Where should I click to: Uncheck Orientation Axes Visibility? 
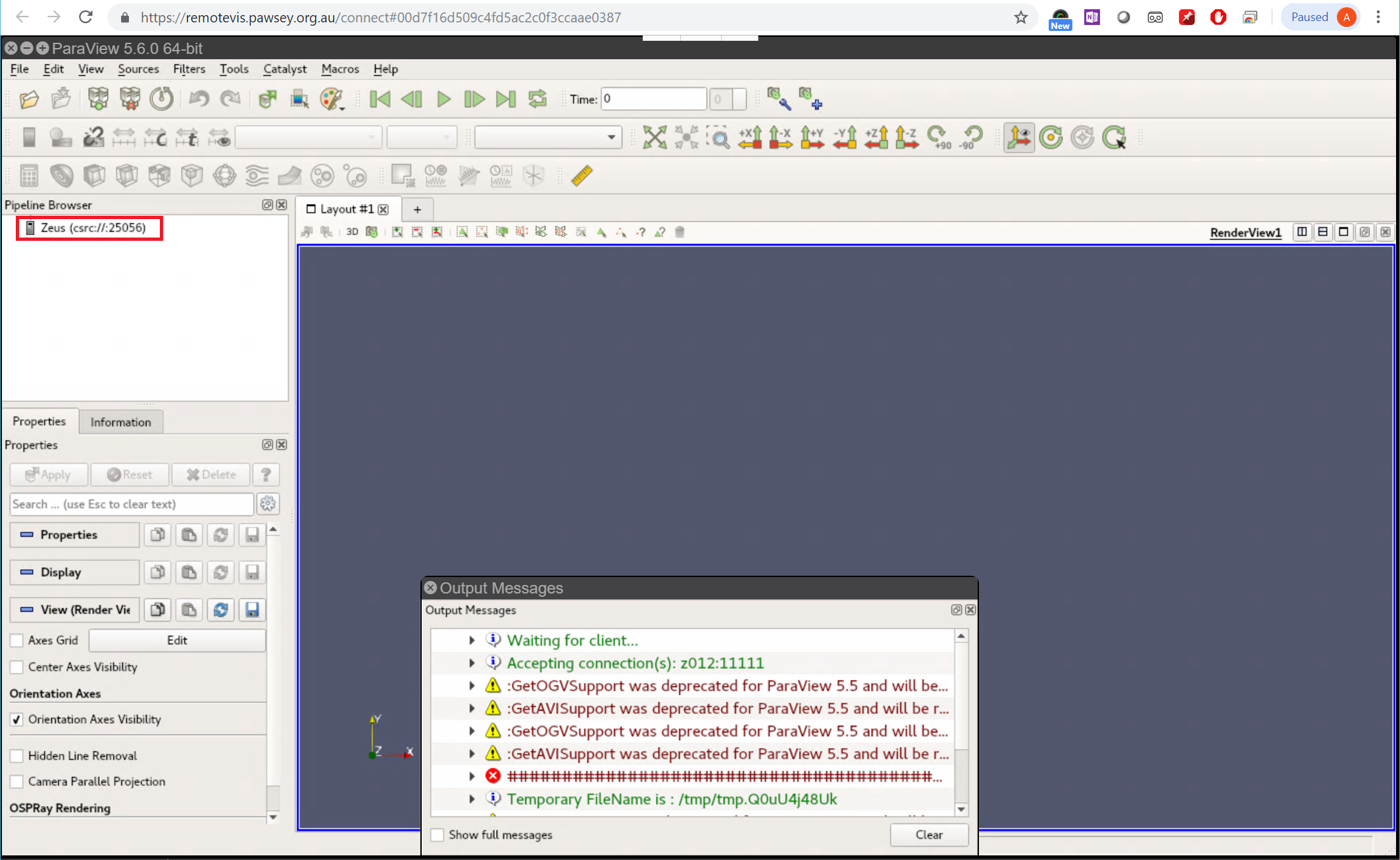click(x=17, y=719)
